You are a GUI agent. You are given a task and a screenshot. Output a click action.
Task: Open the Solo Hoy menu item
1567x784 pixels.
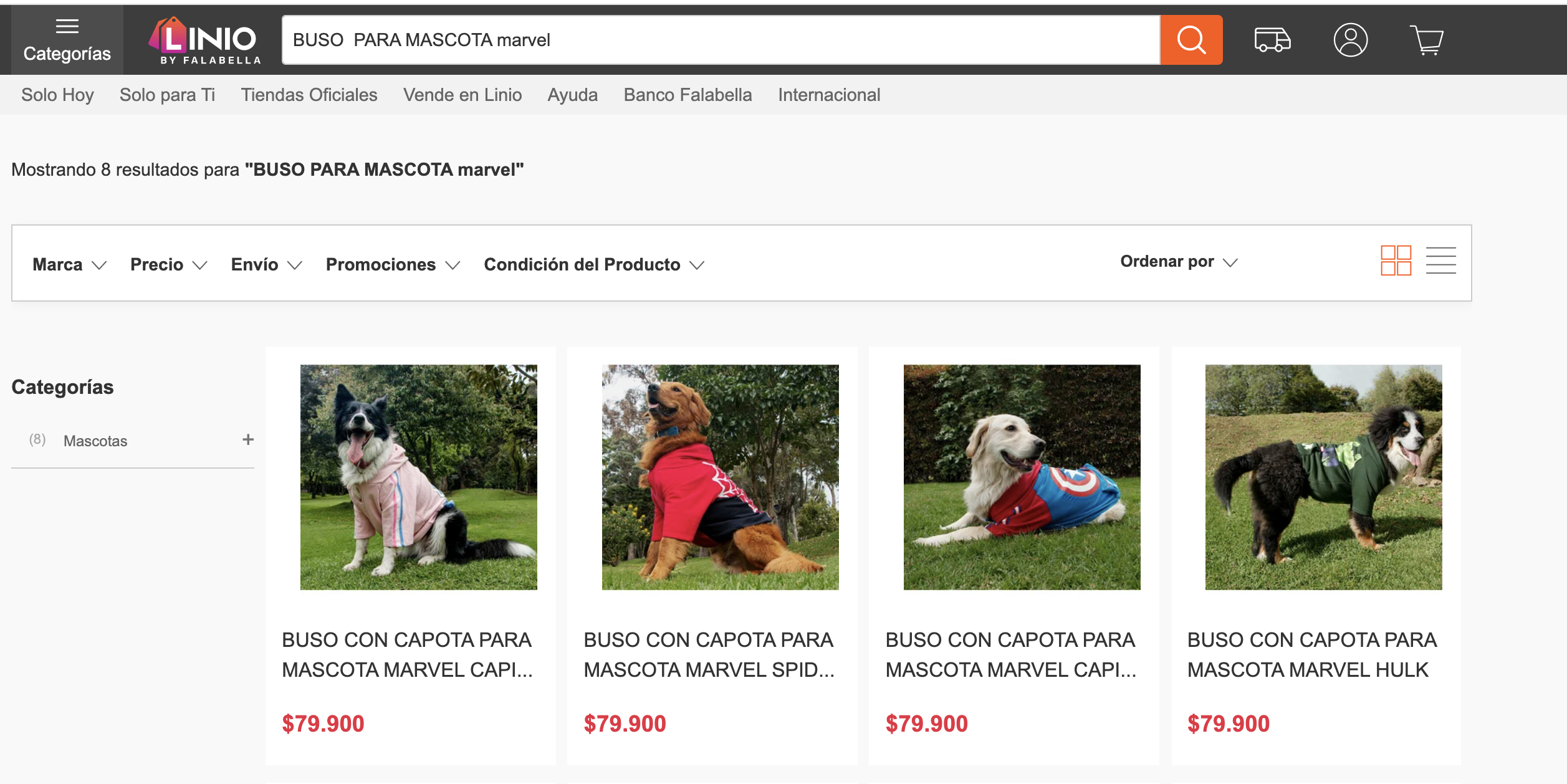57,95
